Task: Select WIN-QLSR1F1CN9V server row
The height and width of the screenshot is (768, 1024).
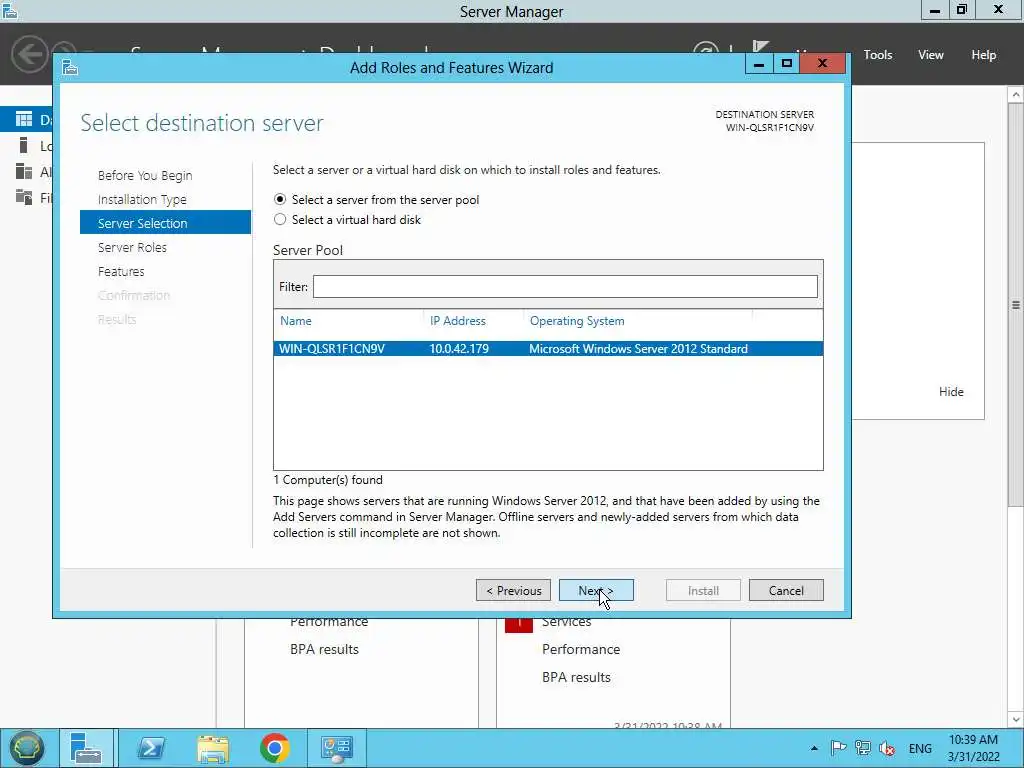Action: [x=548, y=349]
